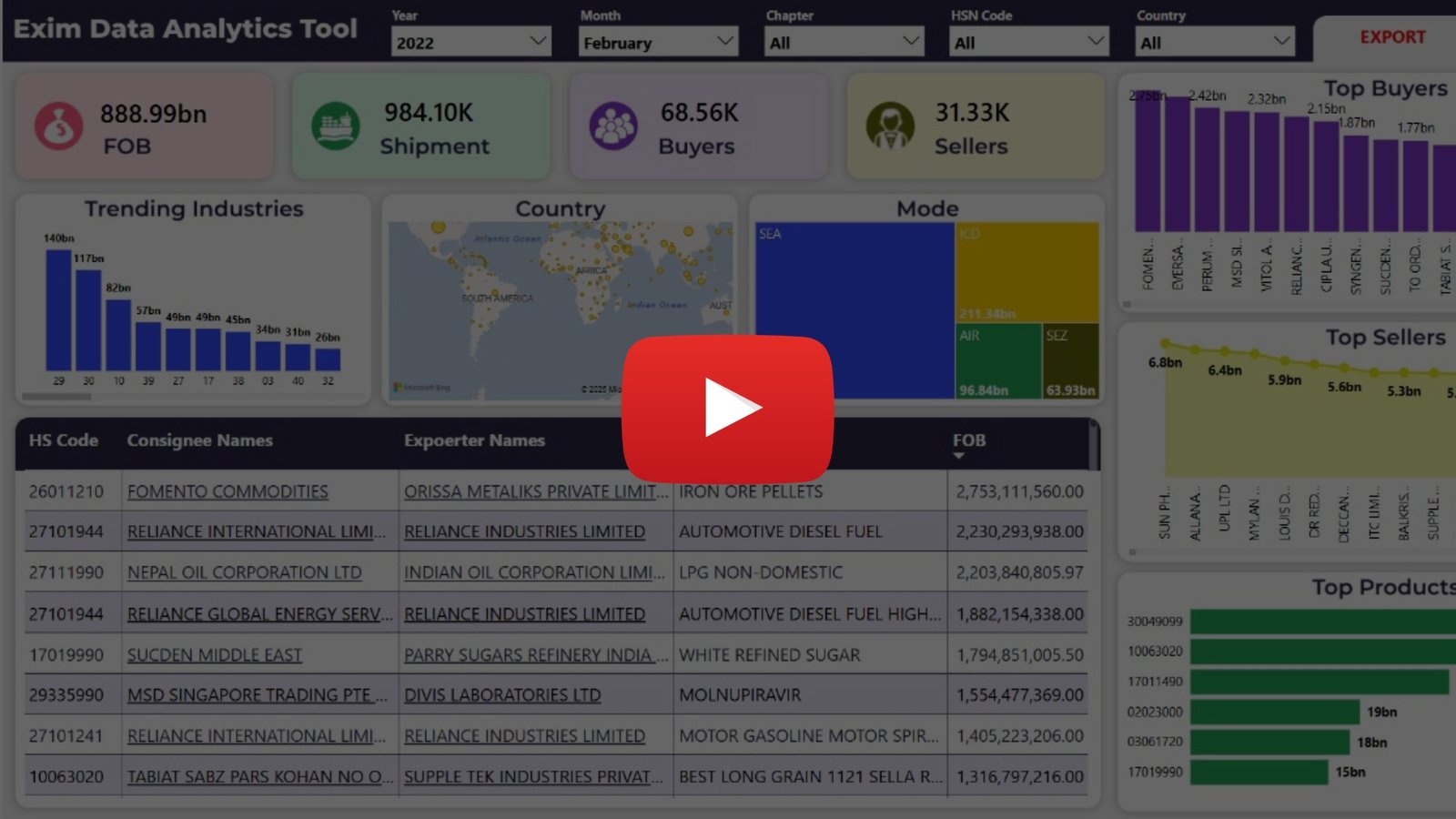Open NEPAL OIL CORPORATION LTD link
The image size is (1456, 819).
(244, 572)
